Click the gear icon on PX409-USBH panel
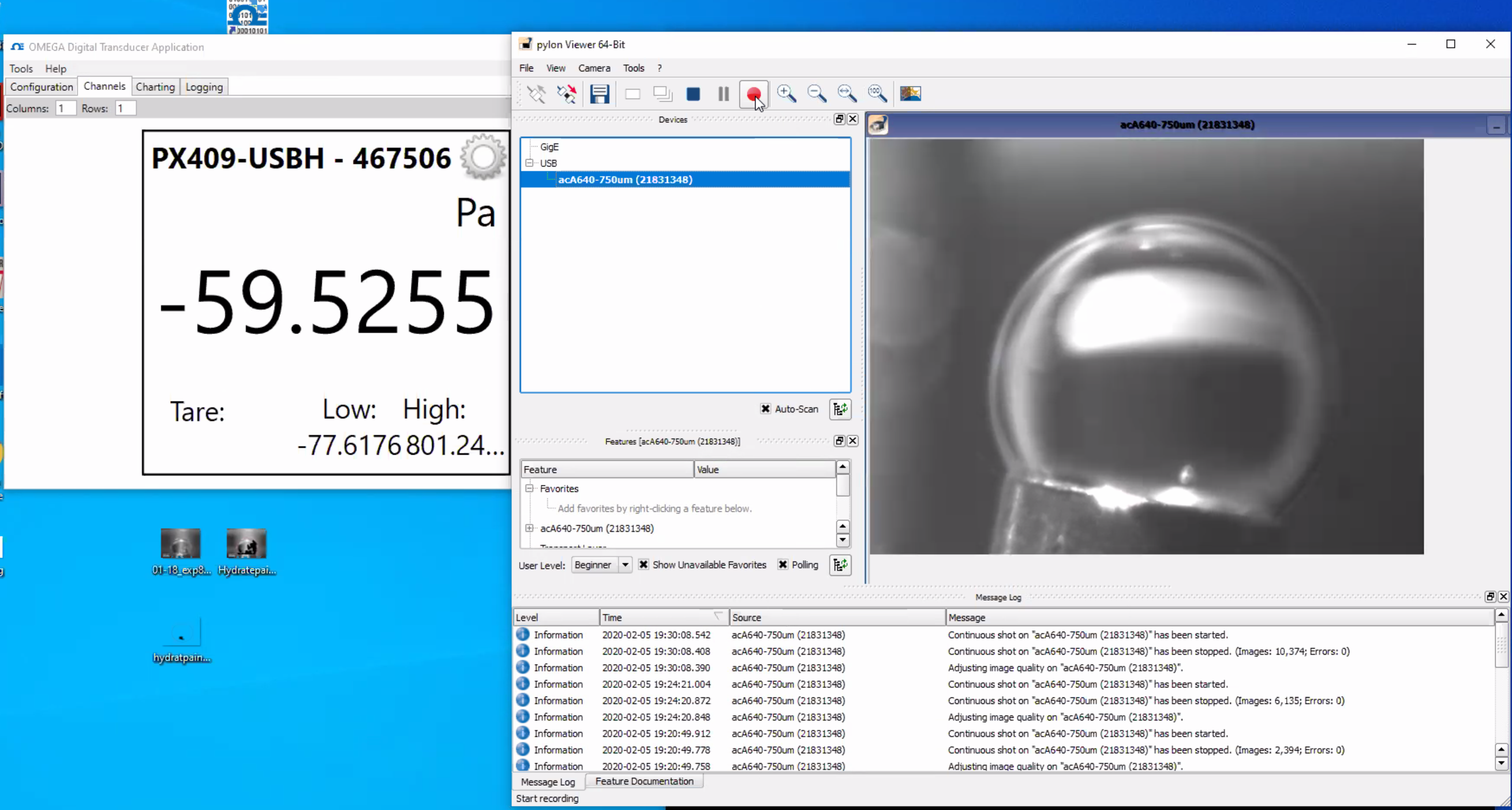This screenshot has width=1512, height=810. click(482, 157)
